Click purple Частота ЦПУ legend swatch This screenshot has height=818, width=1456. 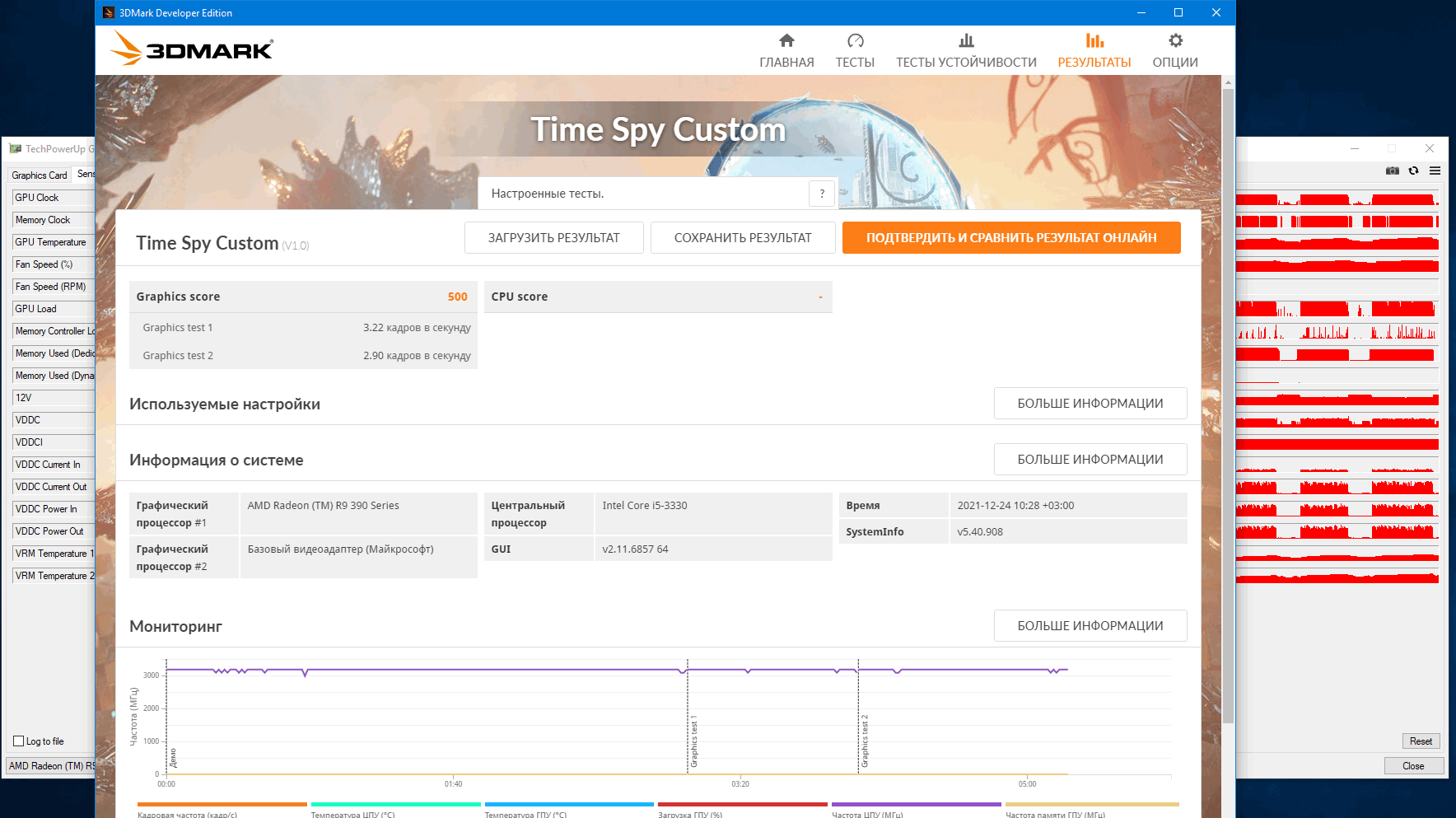point(917,805)
